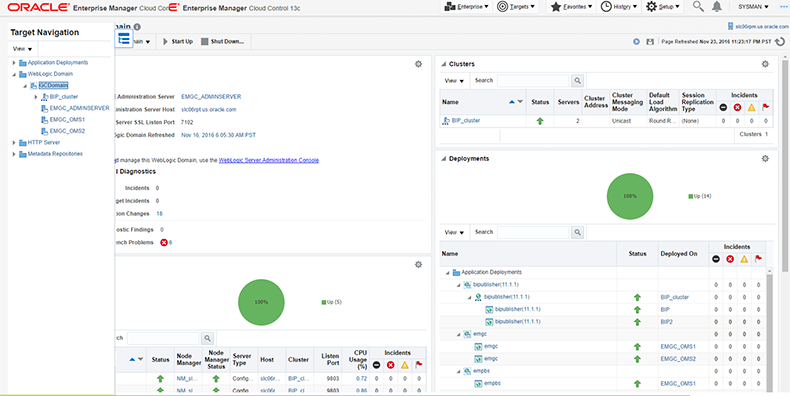Open the EMGC_OMS2 deployed-on link

click(678, 359)
